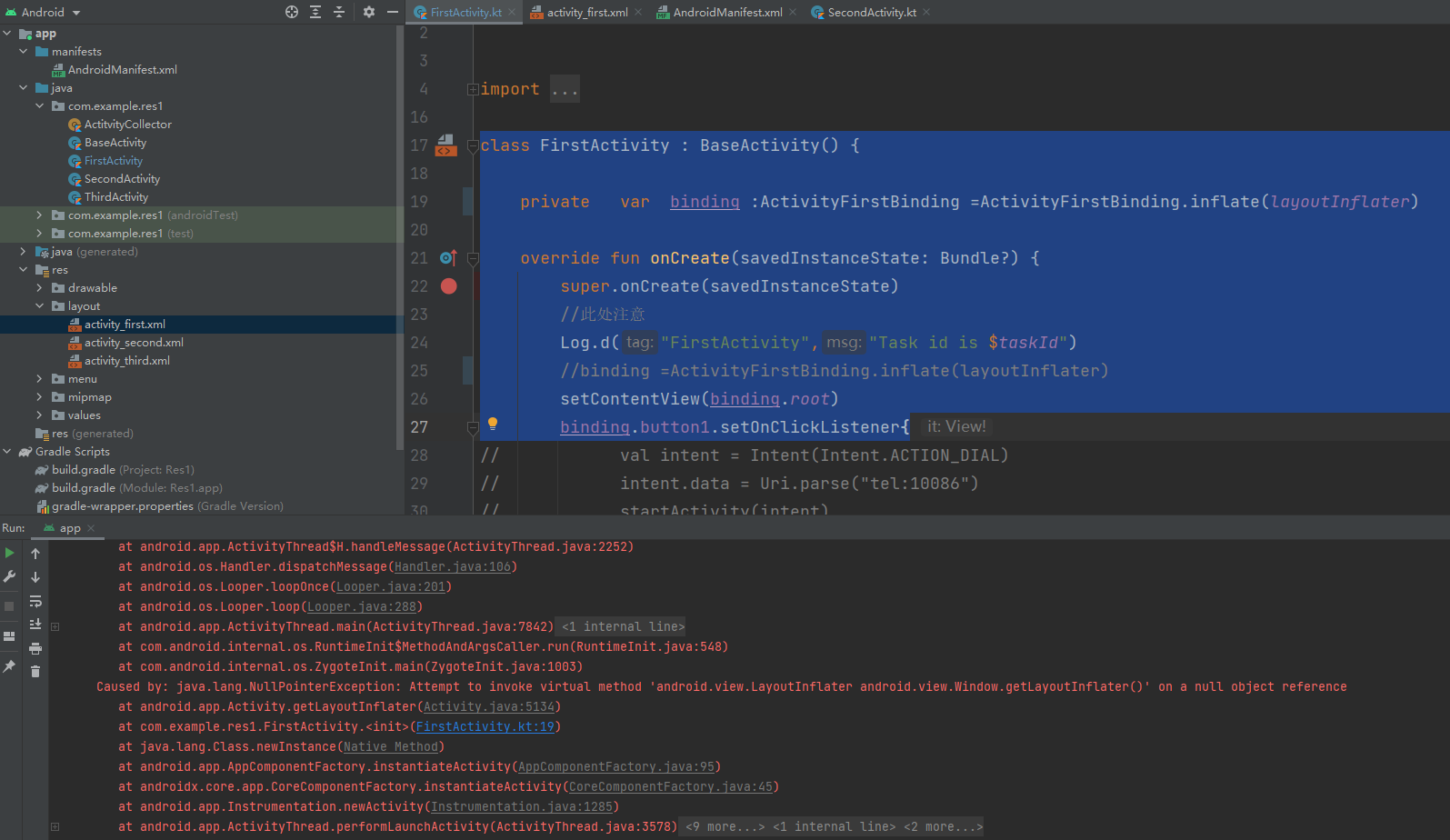The image size is (1450, 840).
Task: Open project panel gear options
Action: (x=368, y=12)
